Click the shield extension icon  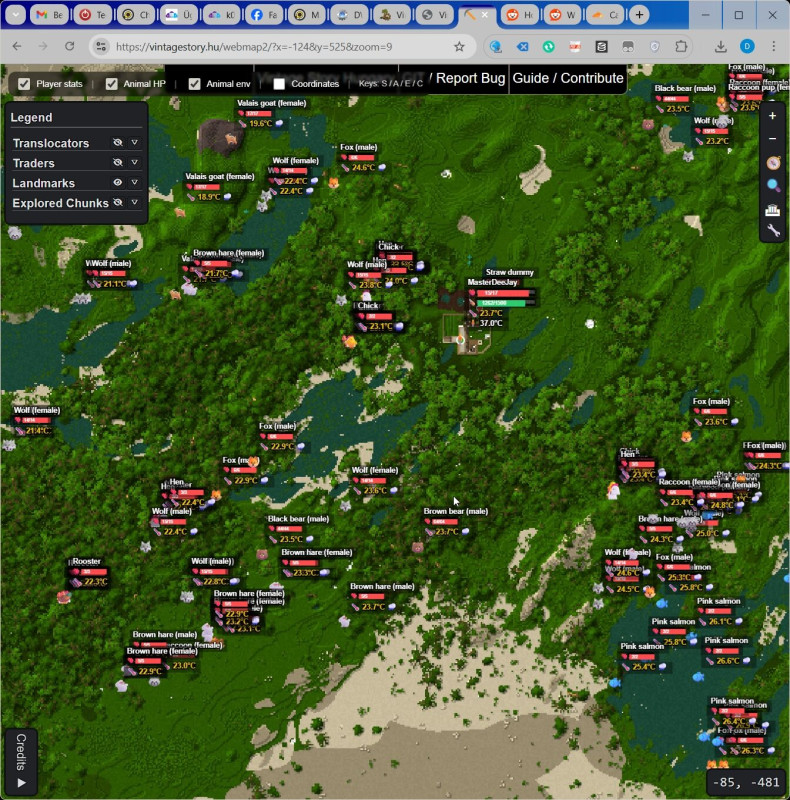(654, 47)
